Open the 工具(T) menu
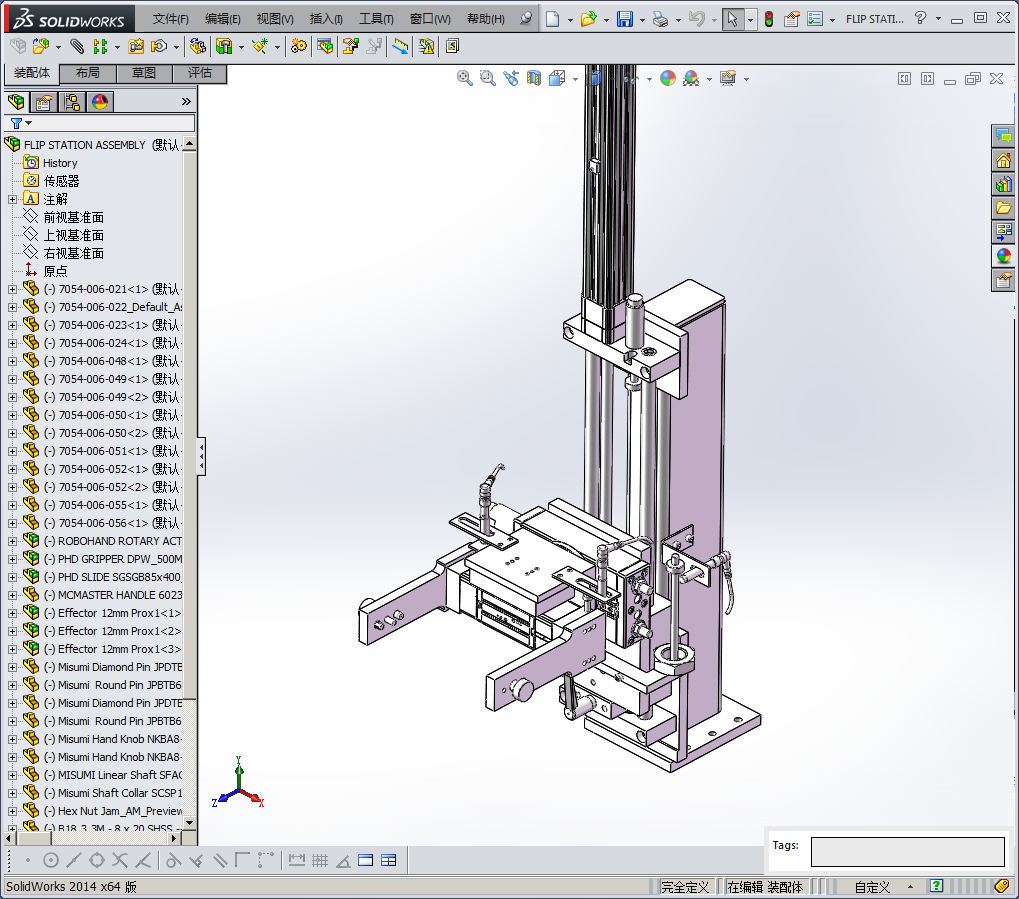The width and height of the screenshot is (1019, 899). coord(376,19)
